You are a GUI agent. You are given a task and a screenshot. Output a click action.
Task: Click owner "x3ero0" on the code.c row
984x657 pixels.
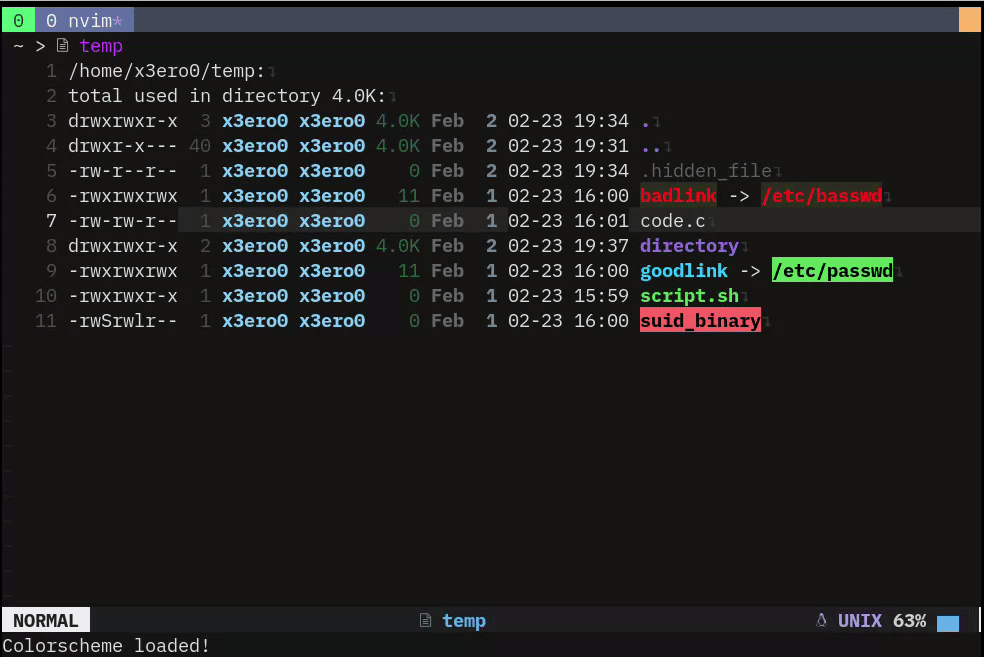255,221
